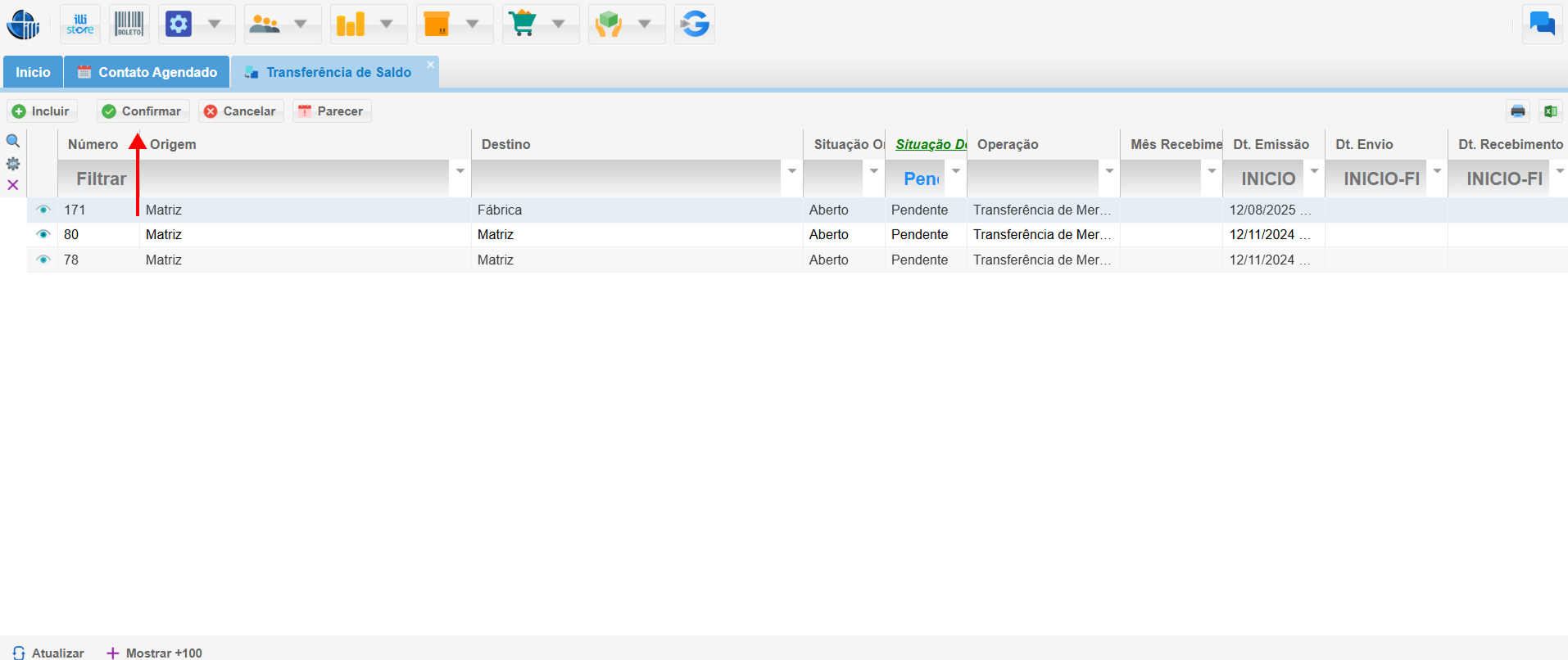
Task: Expand the shopping cart menu dropdown
Action: 559,25
